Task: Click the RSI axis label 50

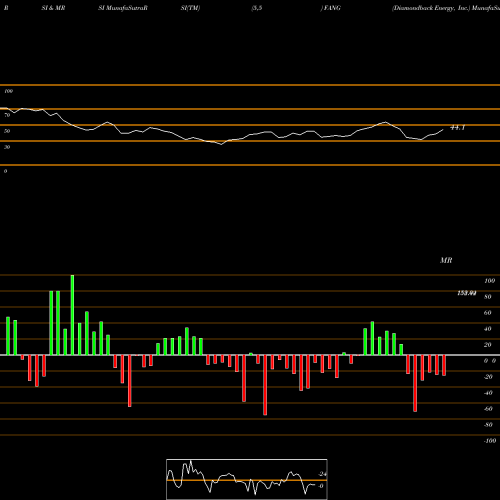Action: pos(7,131)
